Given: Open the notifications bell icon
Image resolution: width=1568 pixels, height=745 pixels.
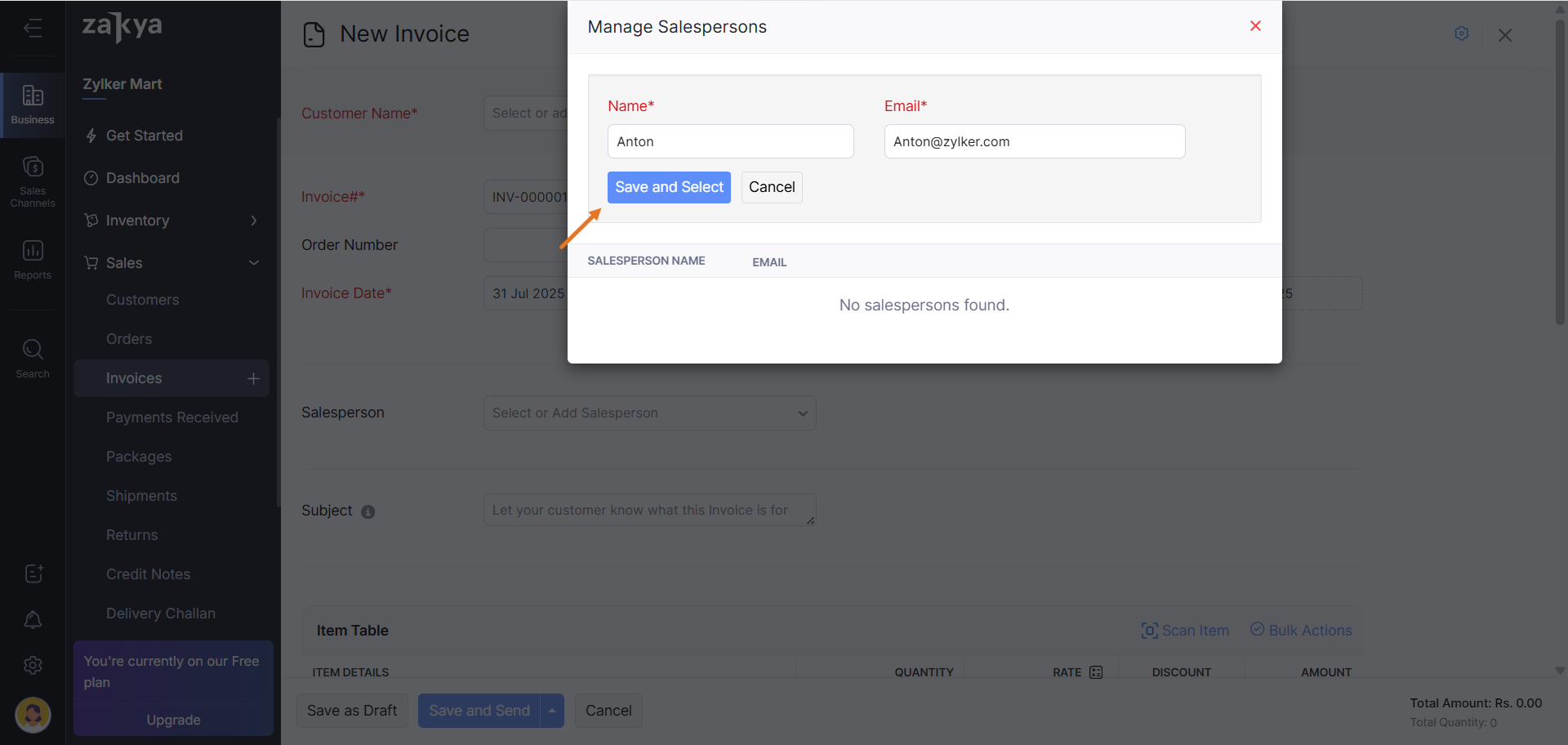Looking at the screenshot, I should tap(33, 620).
